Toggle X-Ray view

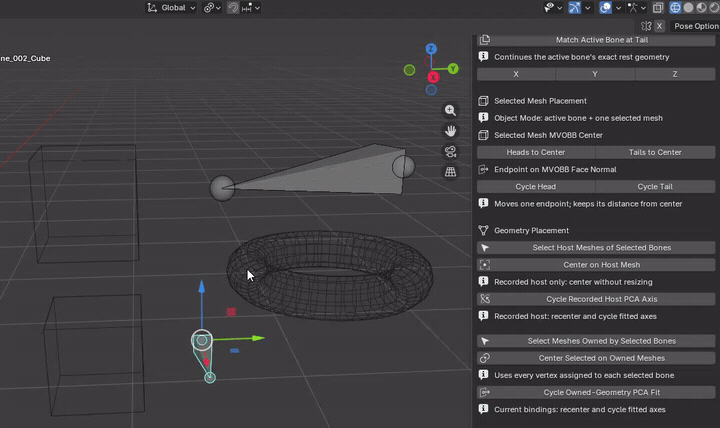[658, 8]
